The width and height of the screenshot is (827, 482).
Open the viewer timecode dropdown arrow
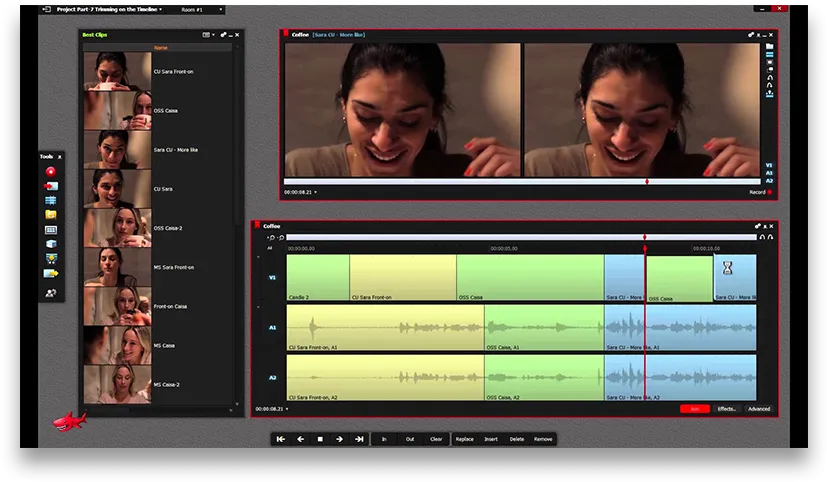(315, 192)
